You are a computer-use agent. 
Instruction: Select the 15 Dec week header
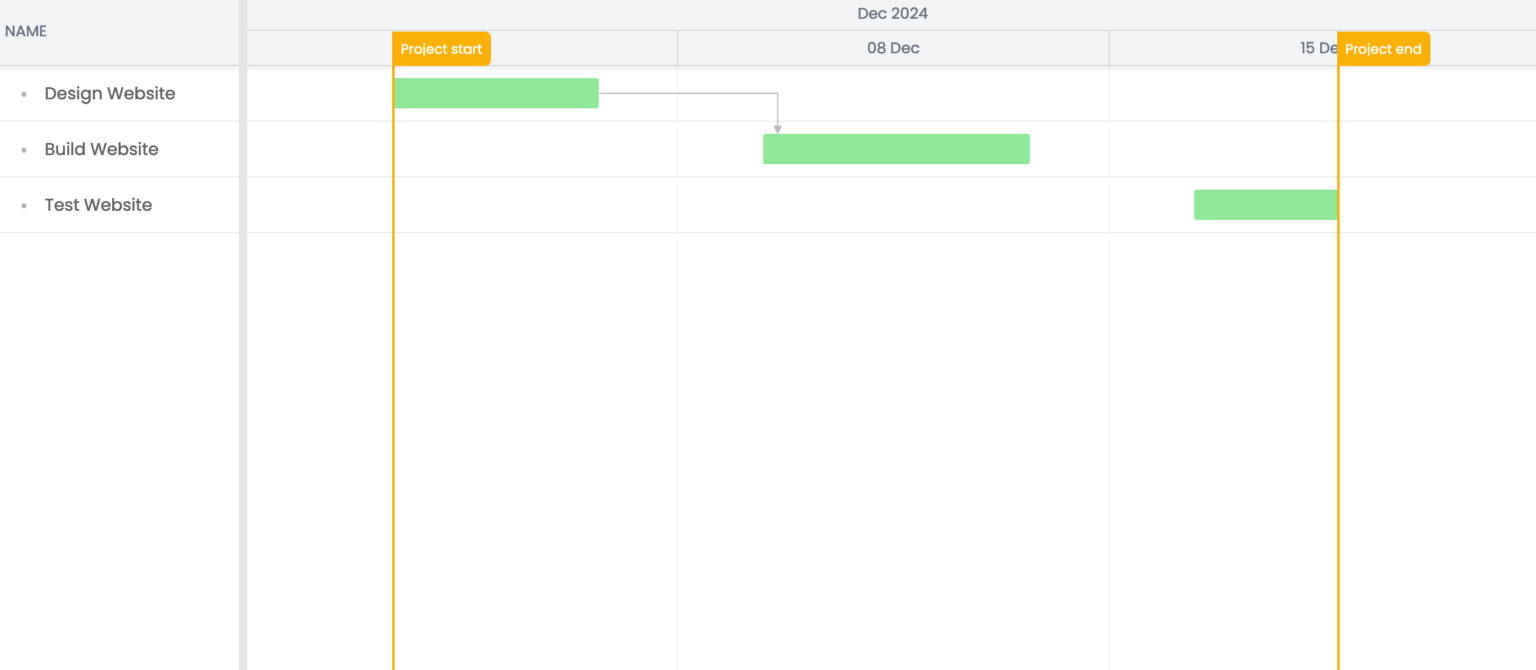1310,47
